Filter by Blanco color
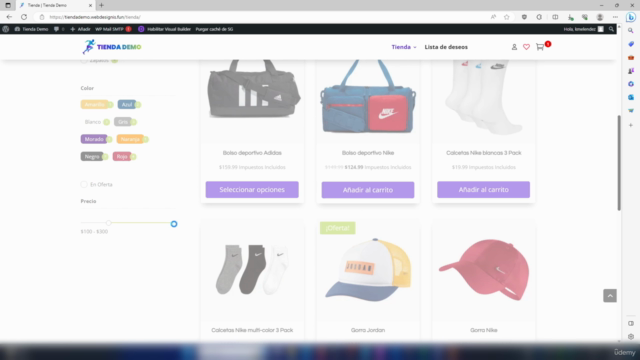Viewport: 640px width, 360px height. coord(93,122)
